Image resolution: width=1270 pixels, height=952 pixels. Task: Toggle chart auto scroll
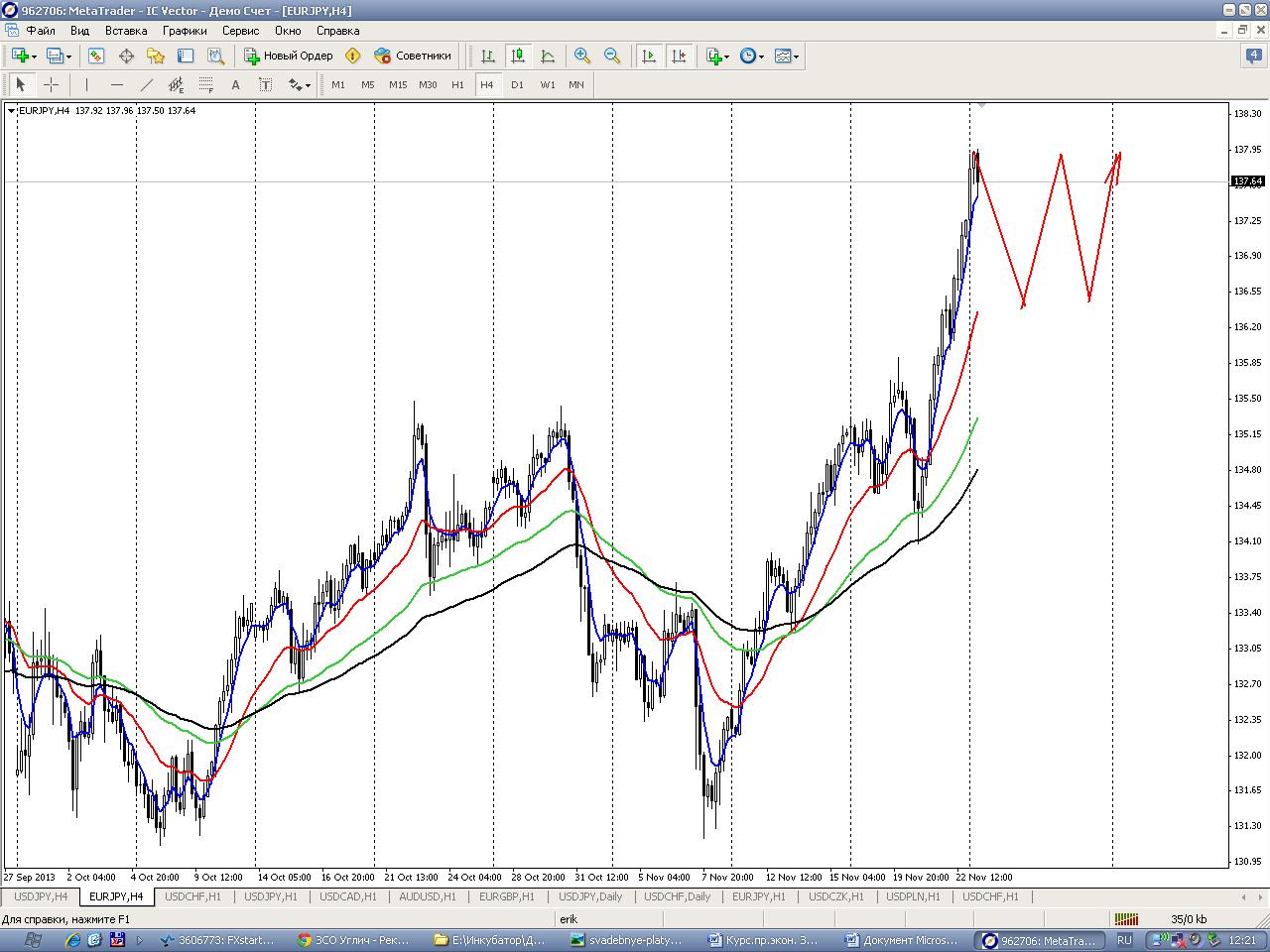click(649, 57)
